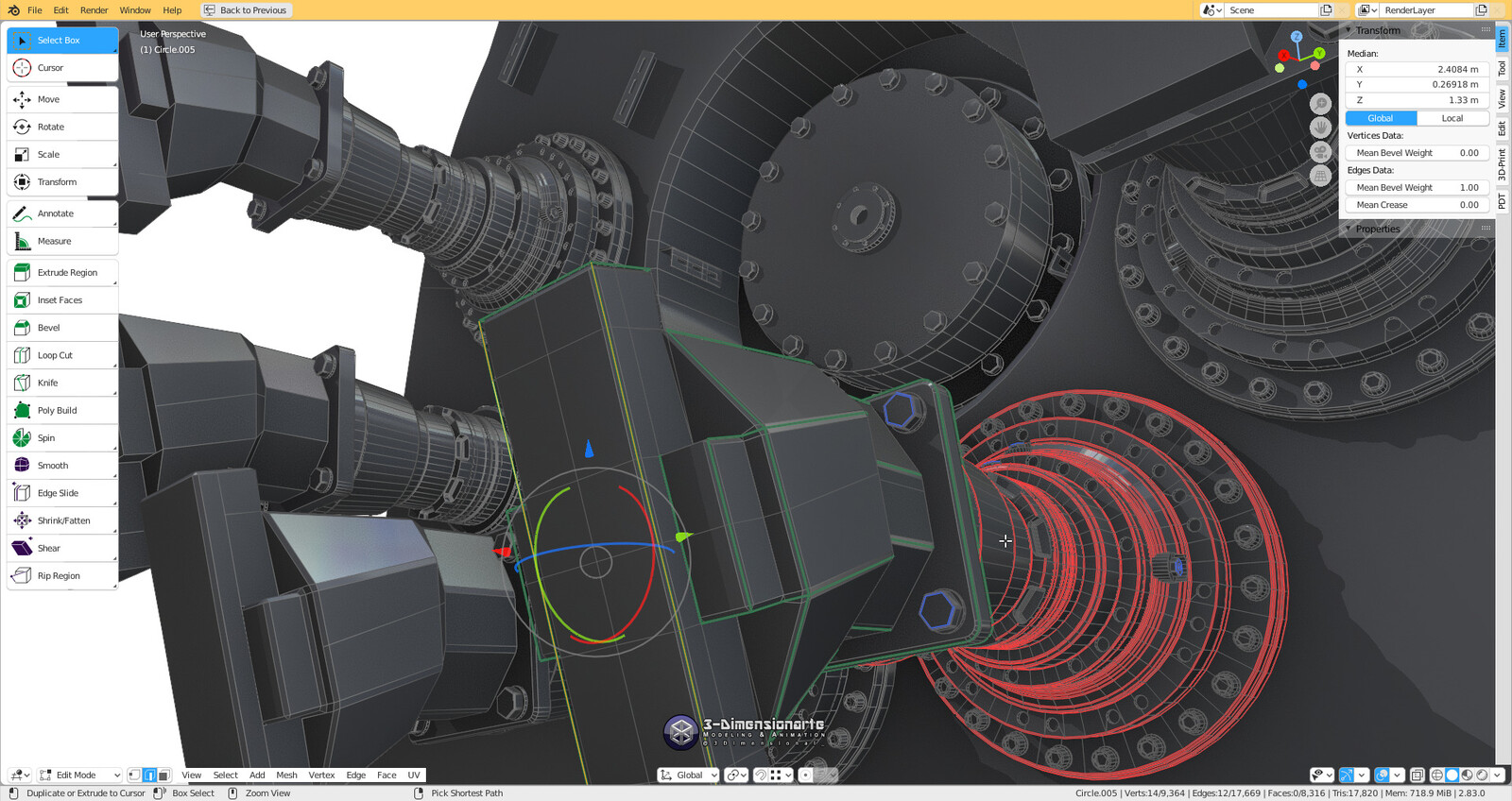The width and height of the screenshot is (1512, 801).
Task: Select the Extrude Region tool
Action: coord(62,272)
